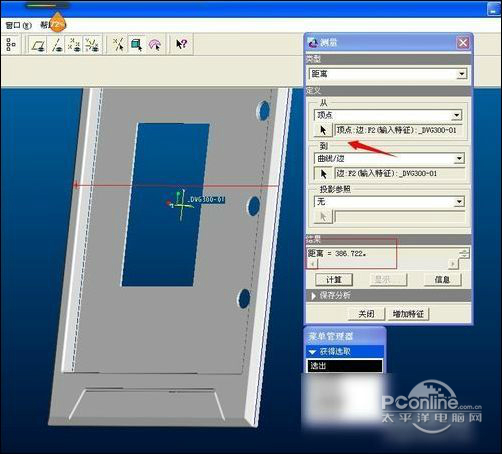Activate the 到 selection arrow button
Viewport: 502px width, 454px height.
pos(323,173)
